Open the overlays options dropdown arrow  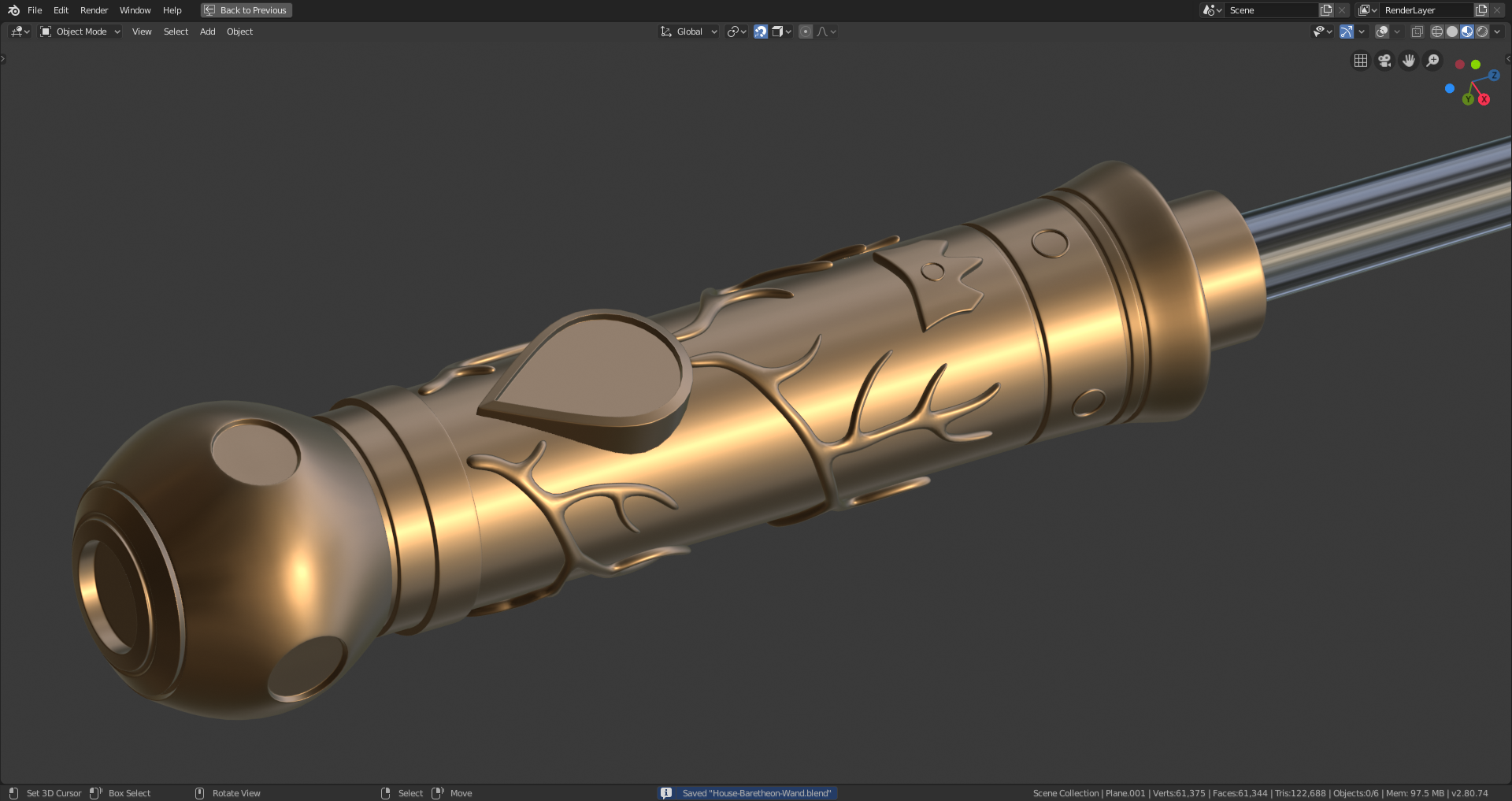[x=1397, y=32]
